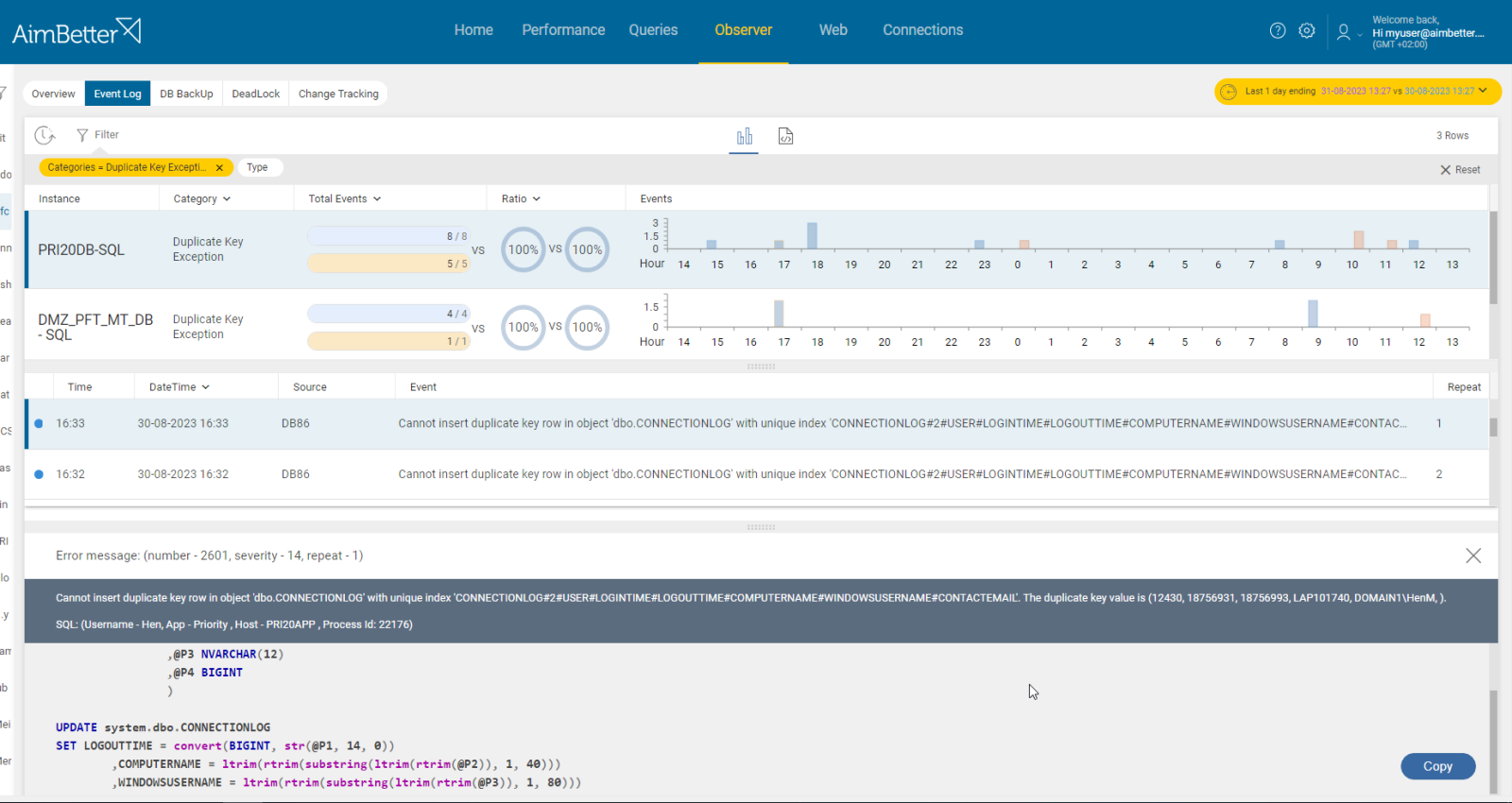This screenshot has height=803, width=1512.
Task: Go to the Performance menu
Action: coord(563,30)
